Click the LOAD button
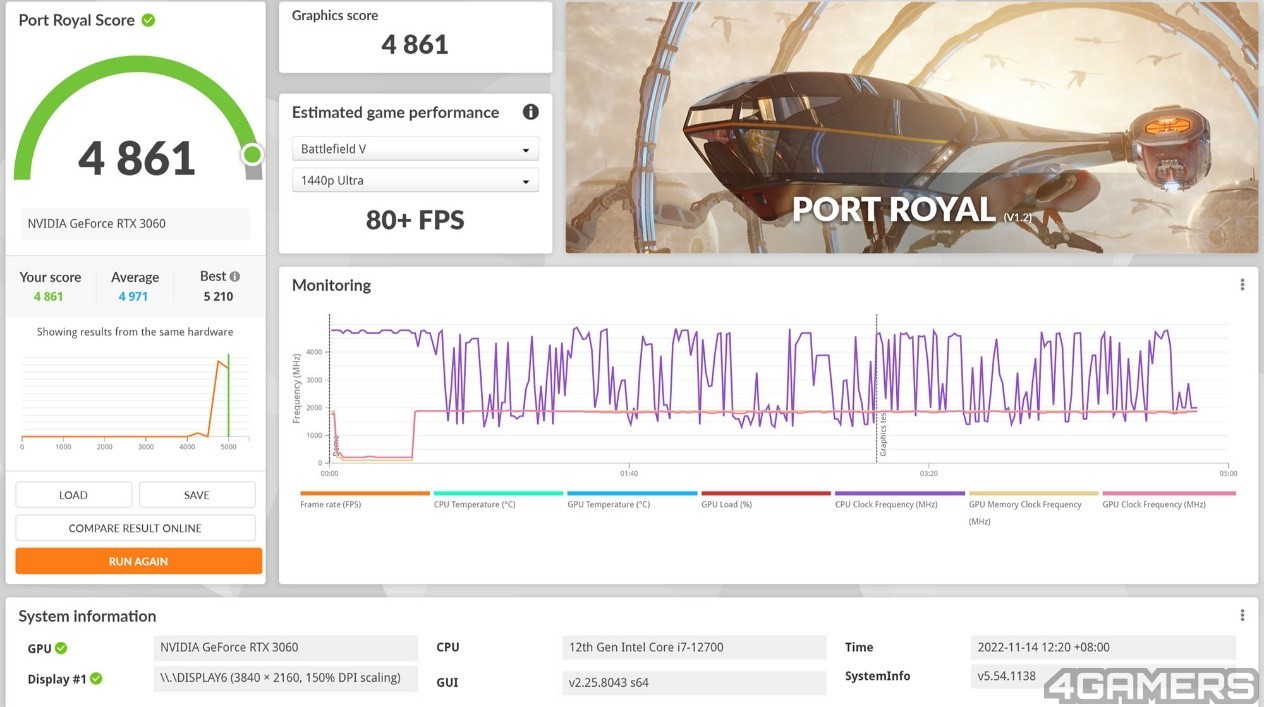 coord(73,495)
